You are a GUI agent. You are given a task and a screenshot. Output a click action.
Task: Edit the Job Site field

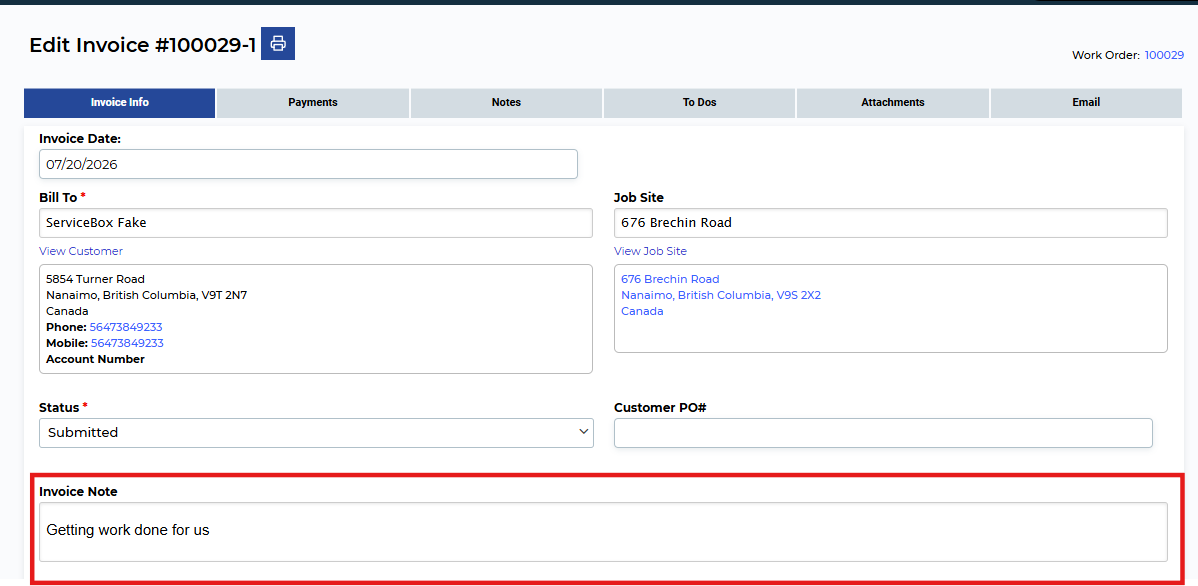891,223
